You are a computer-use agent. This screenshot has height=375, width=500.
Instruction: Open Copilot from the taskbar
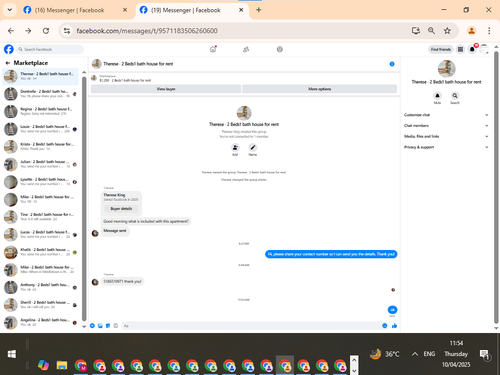[x=43, y=365]
